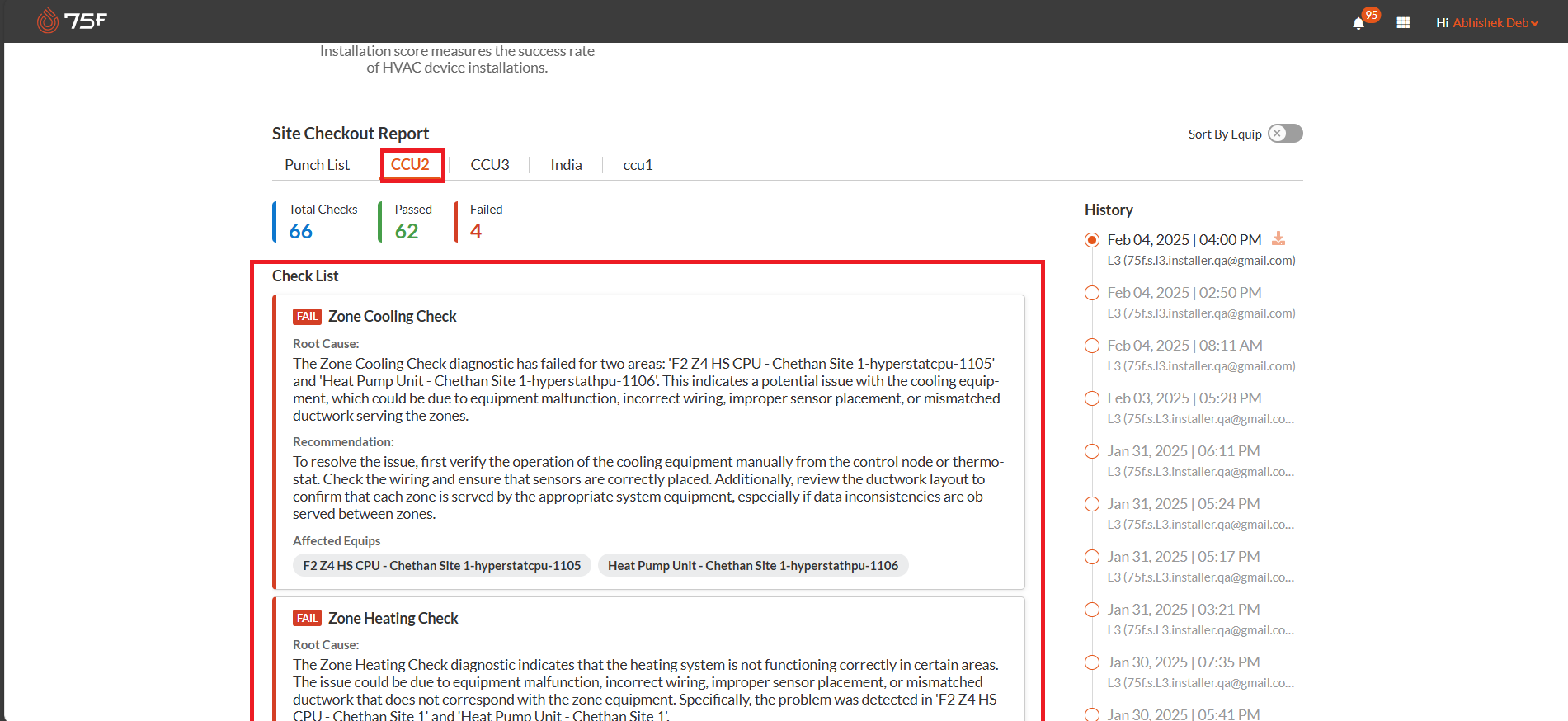Select history entry Jan 31, 2025 05:24 PM

[1092, 504]
